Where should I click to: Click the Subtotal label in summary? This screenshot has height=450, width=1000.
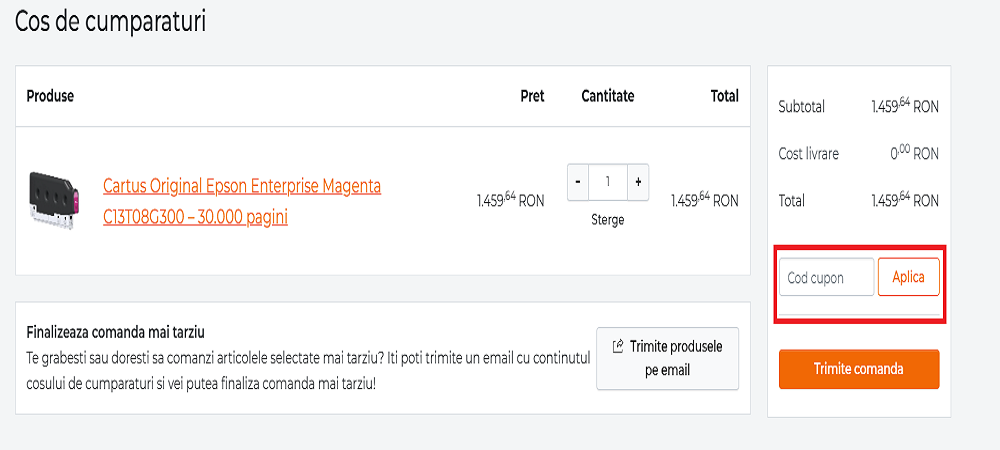[801, 107]
